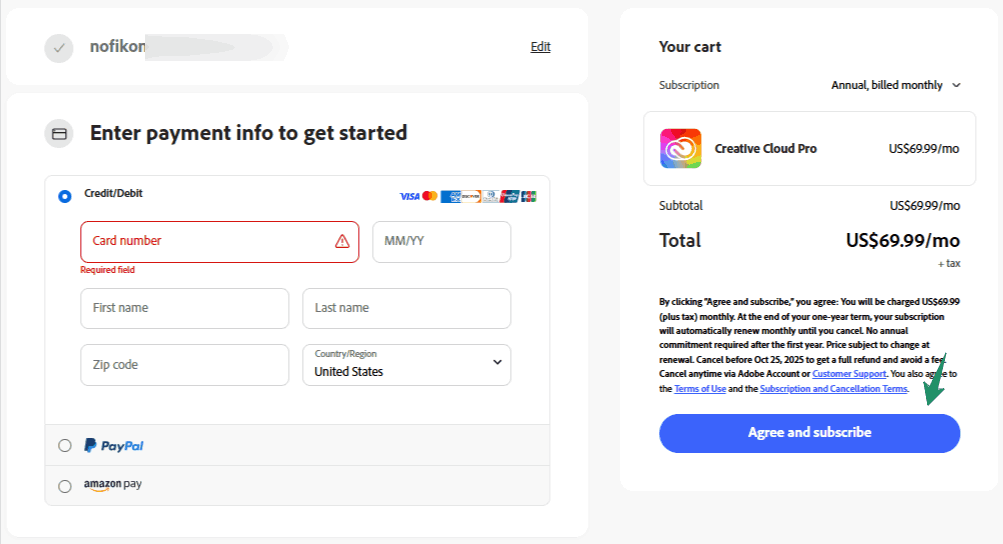Screen dimensions: 1003x544
Task: Click the Zip code input field
Action: (x=184, y=365)
